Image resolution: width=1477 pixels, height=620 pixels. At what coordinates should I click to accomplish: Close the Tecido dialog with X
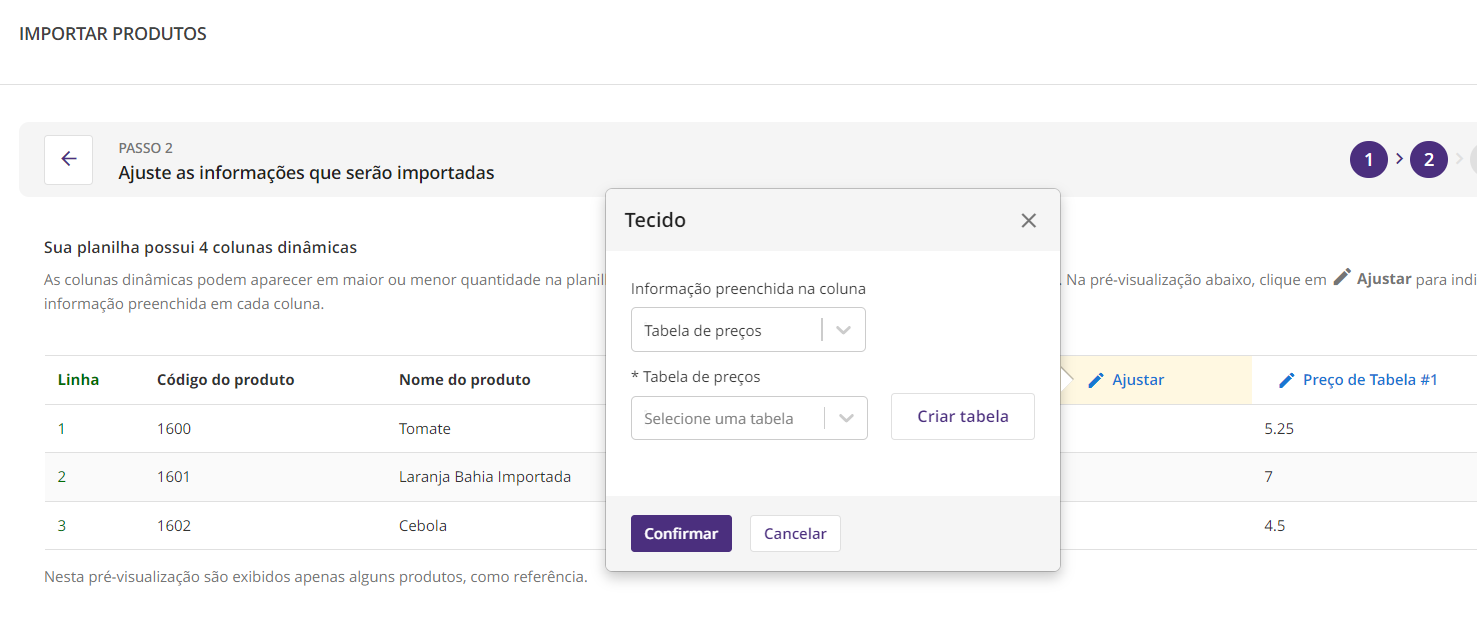pyautogui.click(x=1028, y=221)
